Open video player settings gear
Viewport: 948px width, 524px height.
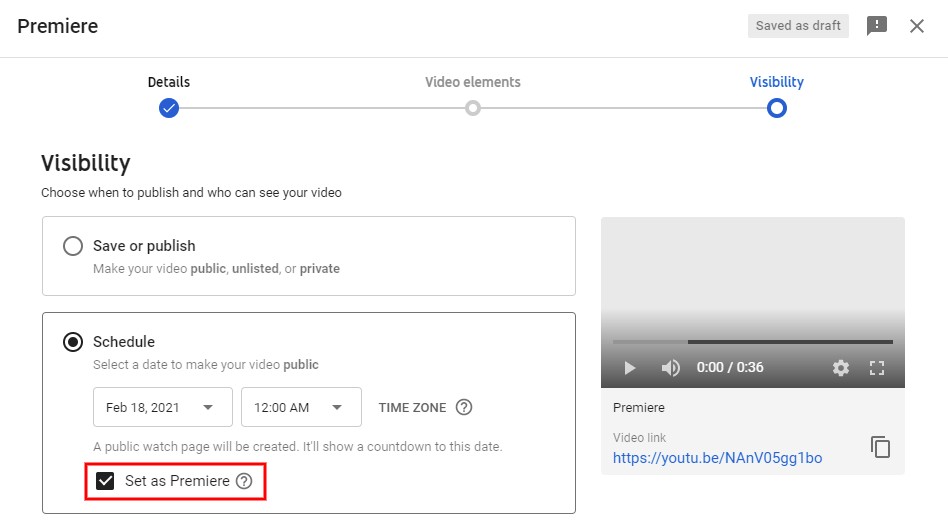coord(840,367)
